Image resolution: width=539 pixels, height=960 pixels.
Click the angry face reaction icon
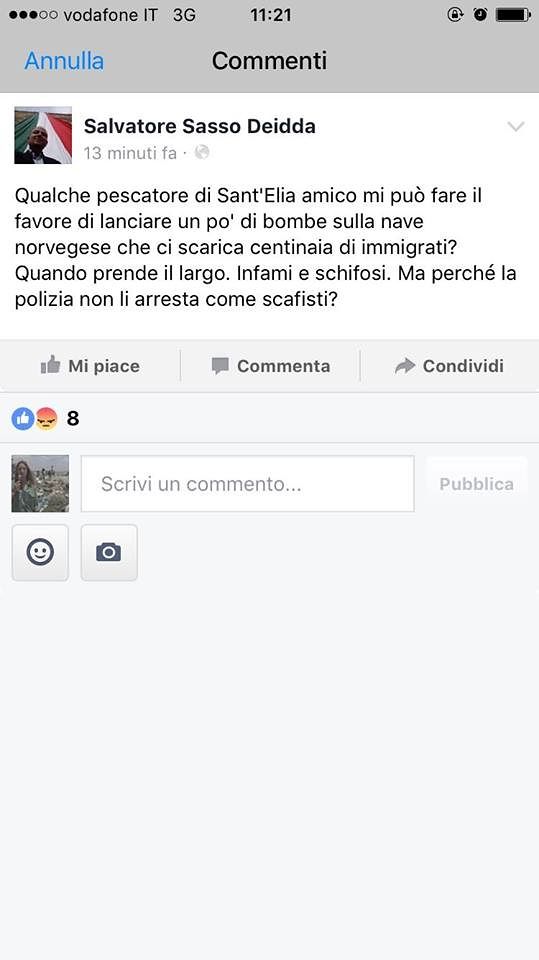pos(46,419)
